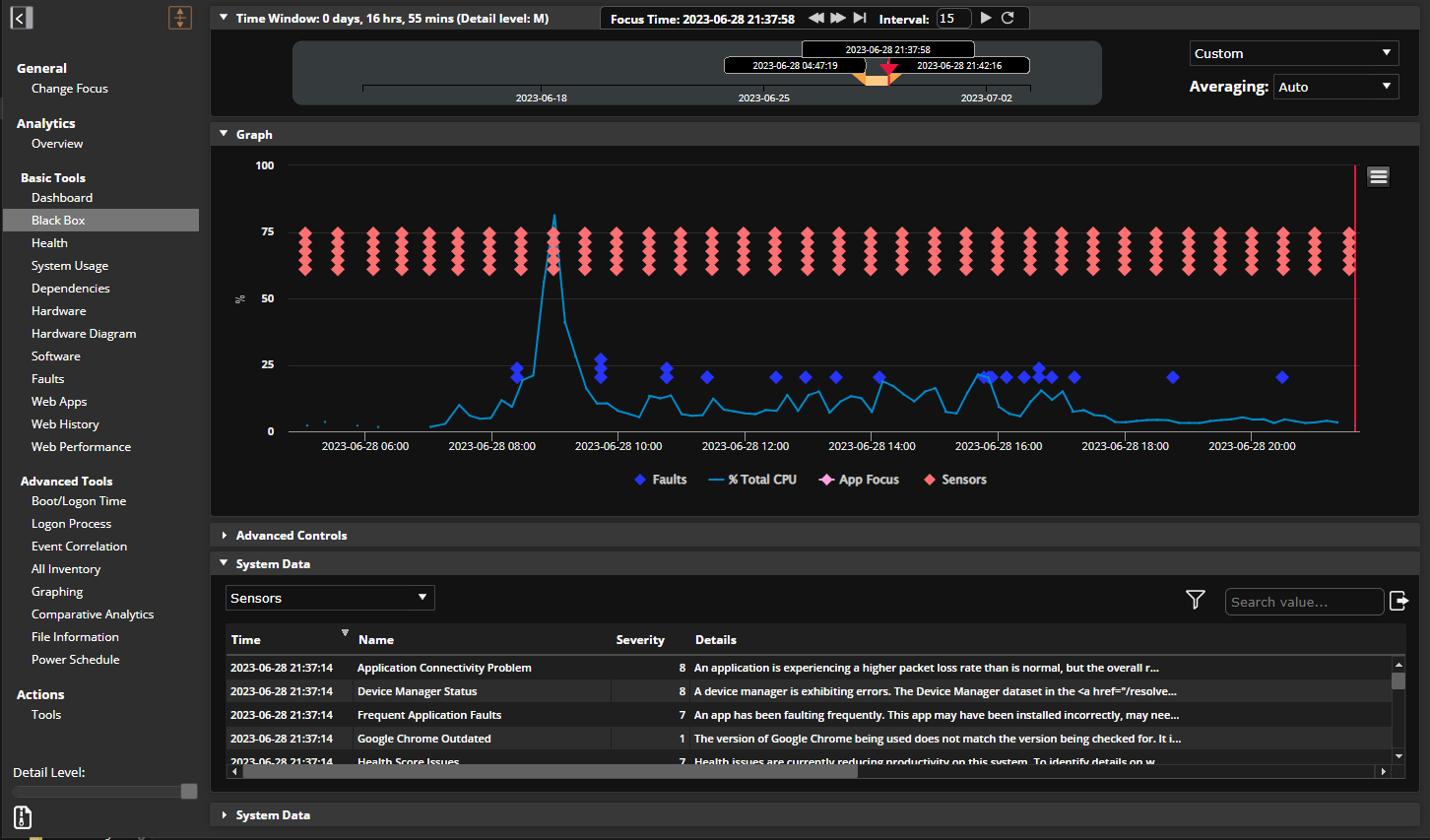The image size is (1430, 840).
Task: Toggle the App Focus legend series
Action: 860,480
